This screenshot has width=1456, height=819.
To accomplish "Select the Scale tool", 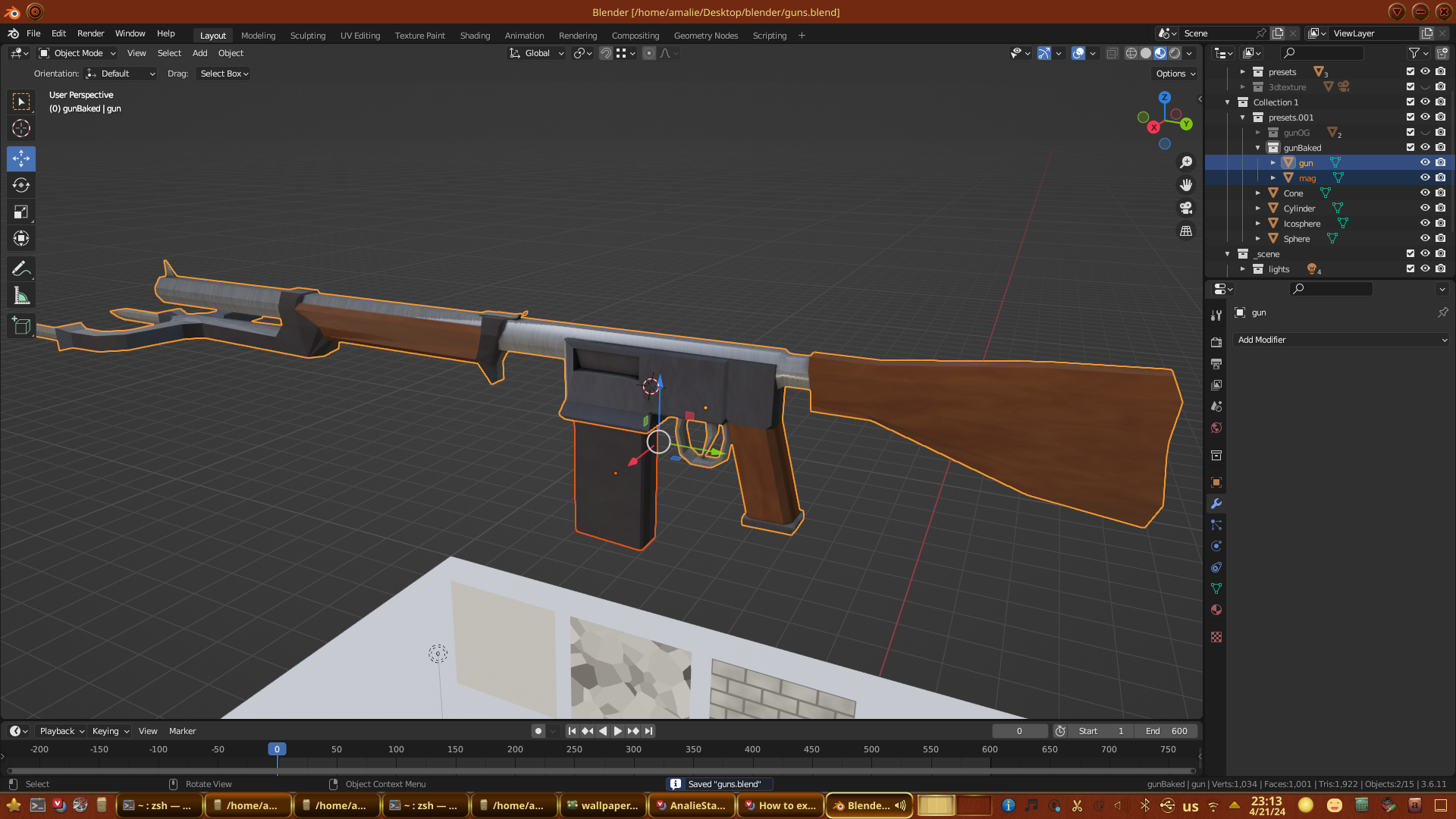I will [x=21, y=212].
